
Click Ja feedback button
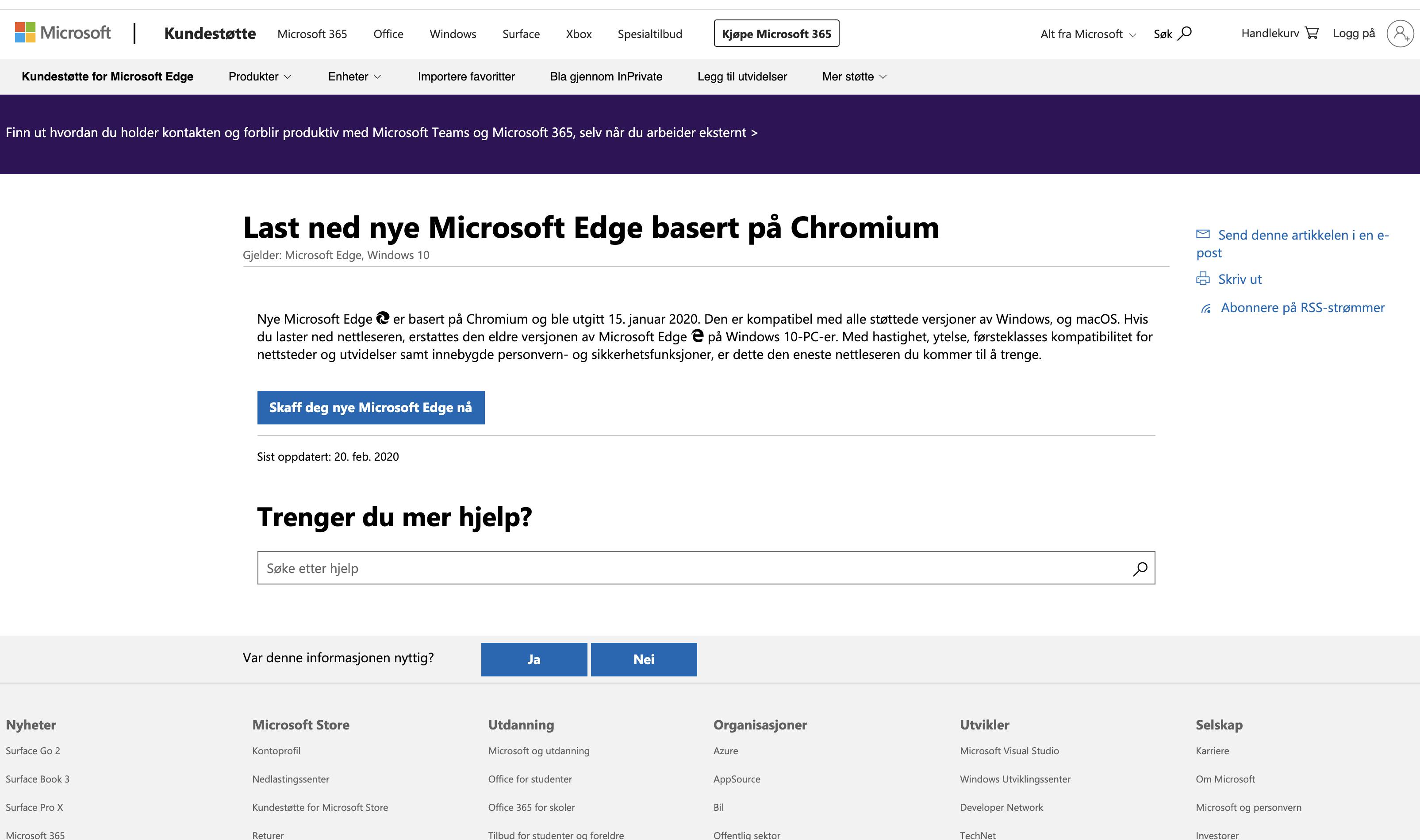click(x=534, y=660)
